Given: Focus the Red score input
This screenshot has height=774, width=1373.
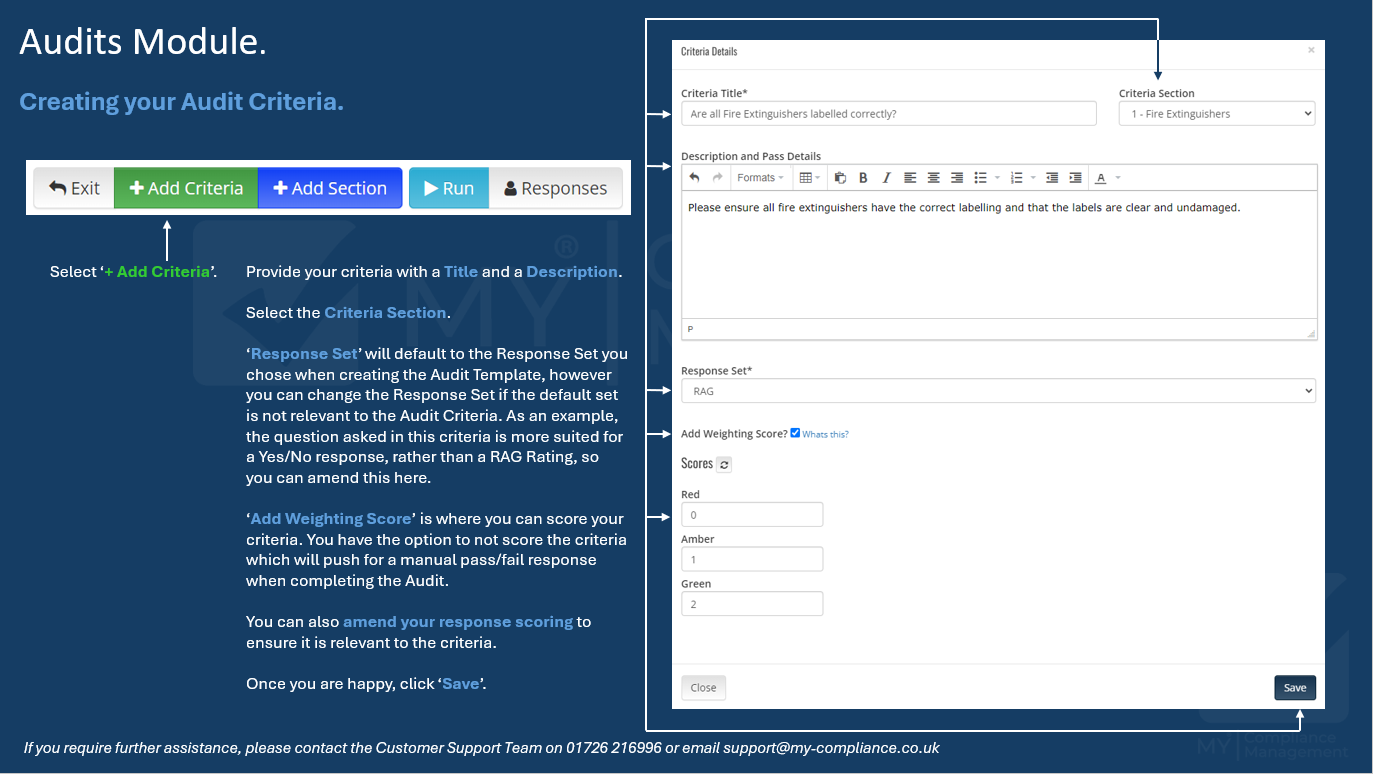Looking at the screenshot, I should pos(752,515).
